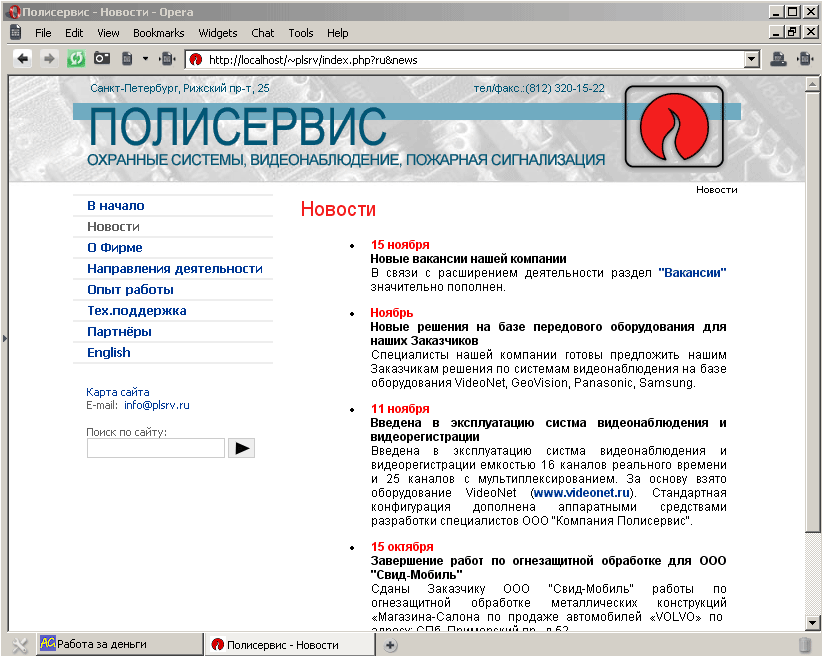Switch site to English version
This screenshot has height=656, width=822.
coord(109,352)
